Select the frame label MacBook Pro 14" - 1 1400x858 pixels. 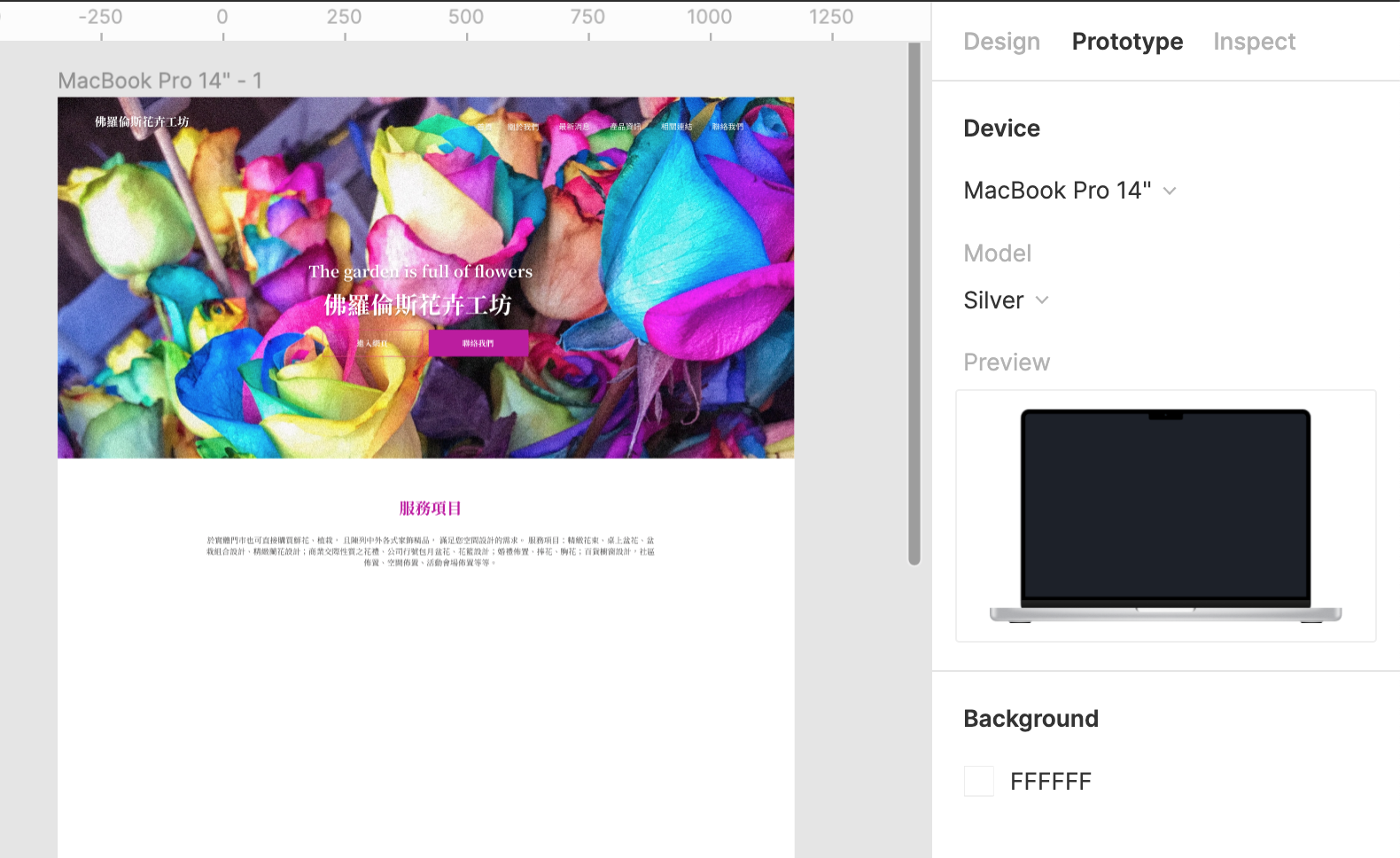159,81
